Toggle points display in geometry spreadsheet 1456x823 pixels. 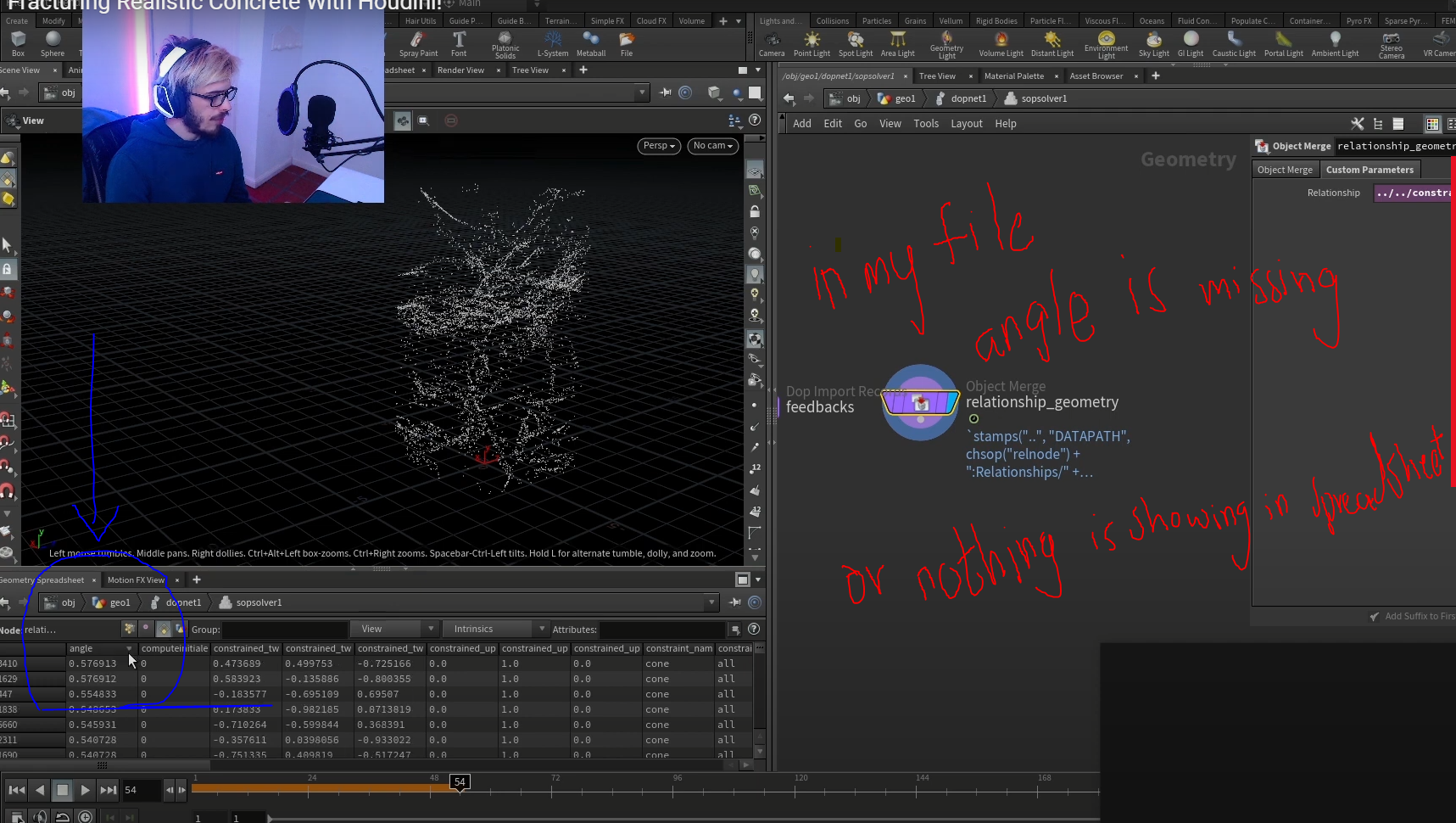click(130, 629)
